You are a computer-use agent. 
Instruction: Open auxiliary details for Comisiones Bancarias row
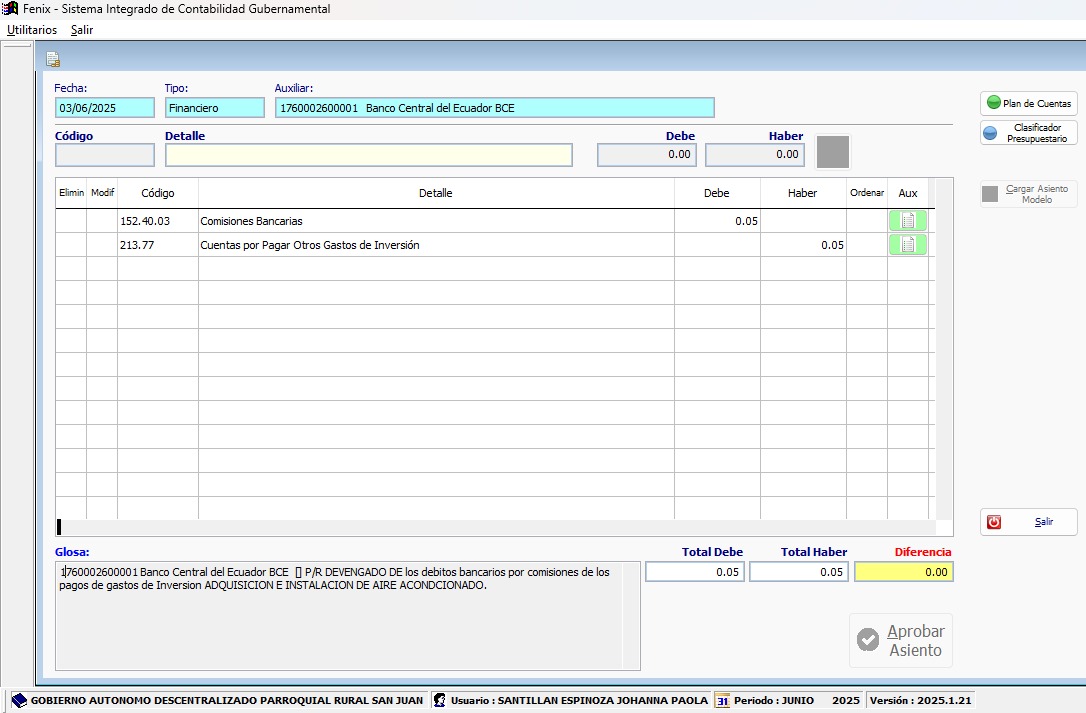click(907, 221)
